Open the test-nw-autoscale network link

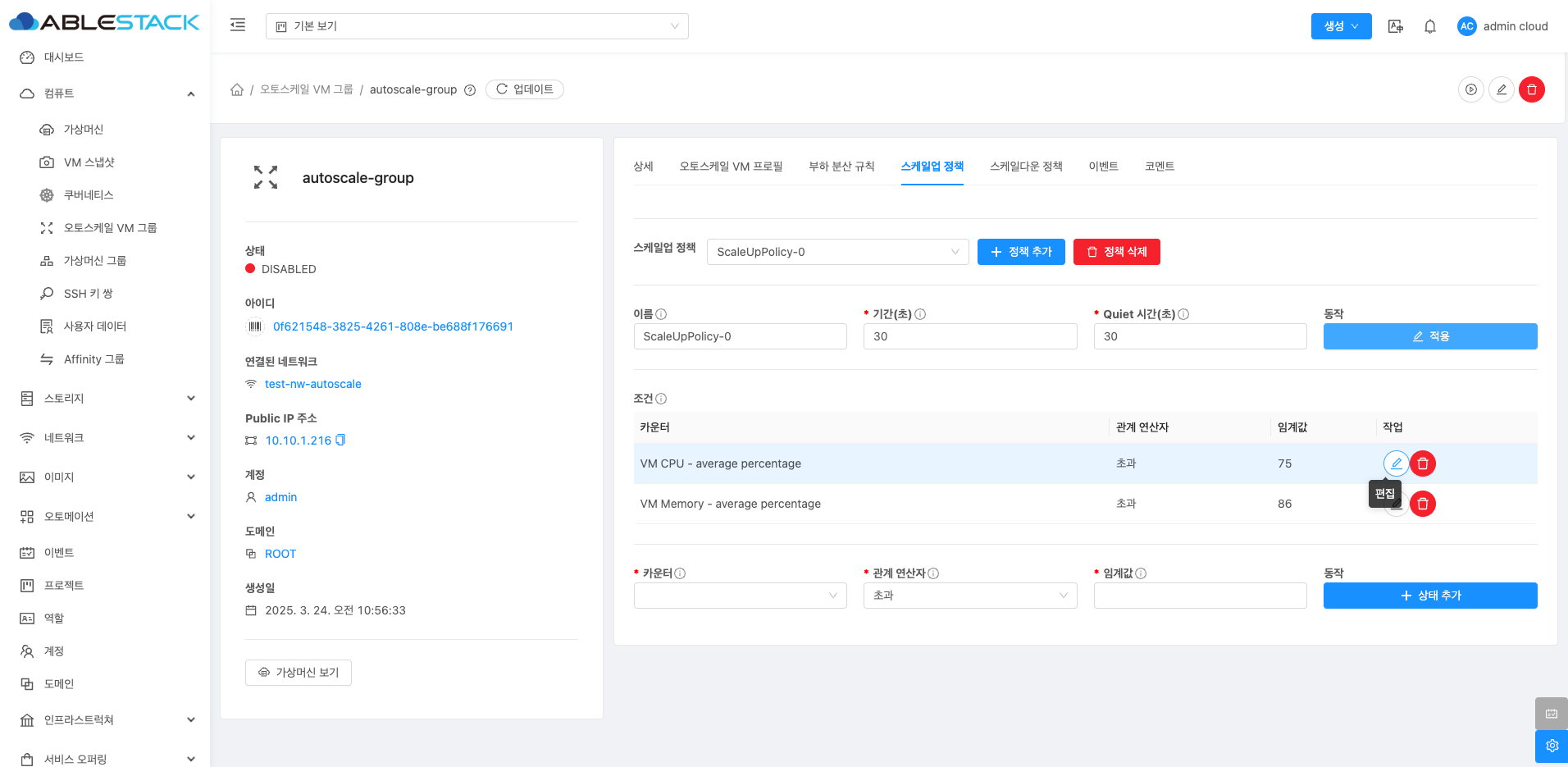point(312,384)
